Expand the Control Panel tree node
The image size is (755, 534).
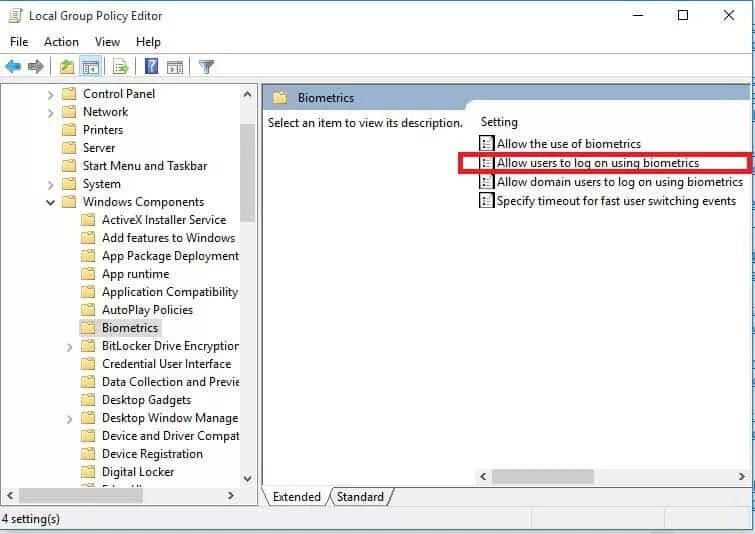click(x=50, y=95)
